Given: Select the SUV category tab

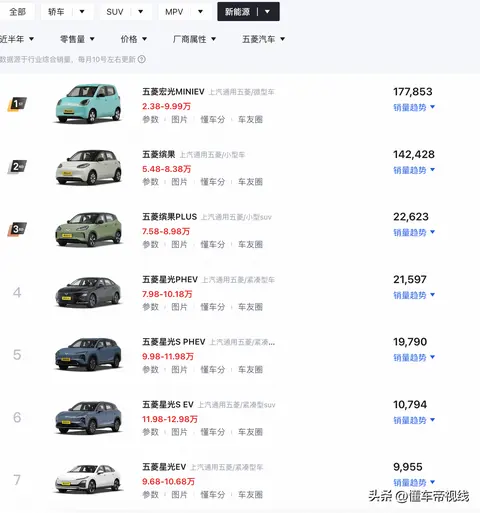Looking at the screenshot, I should [x=115, y=12].
